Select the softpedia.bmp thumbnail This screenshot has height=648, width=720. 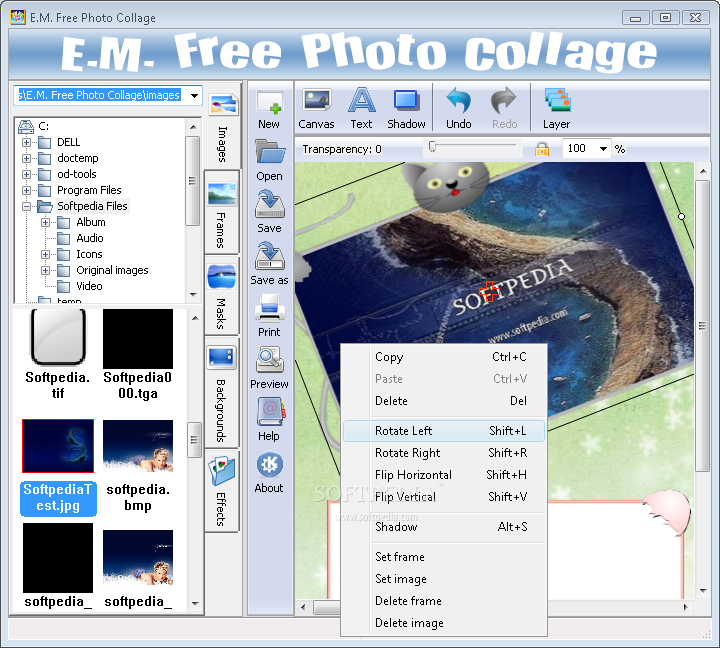point(138,446)
